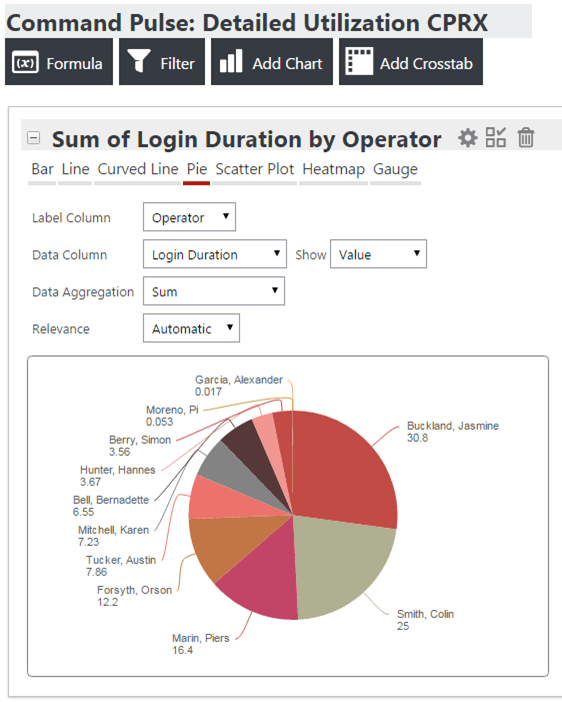Viewport: 562px width, 702px height.
Task: Click the Filter funnel icon
Action: [x=138, y=61]
